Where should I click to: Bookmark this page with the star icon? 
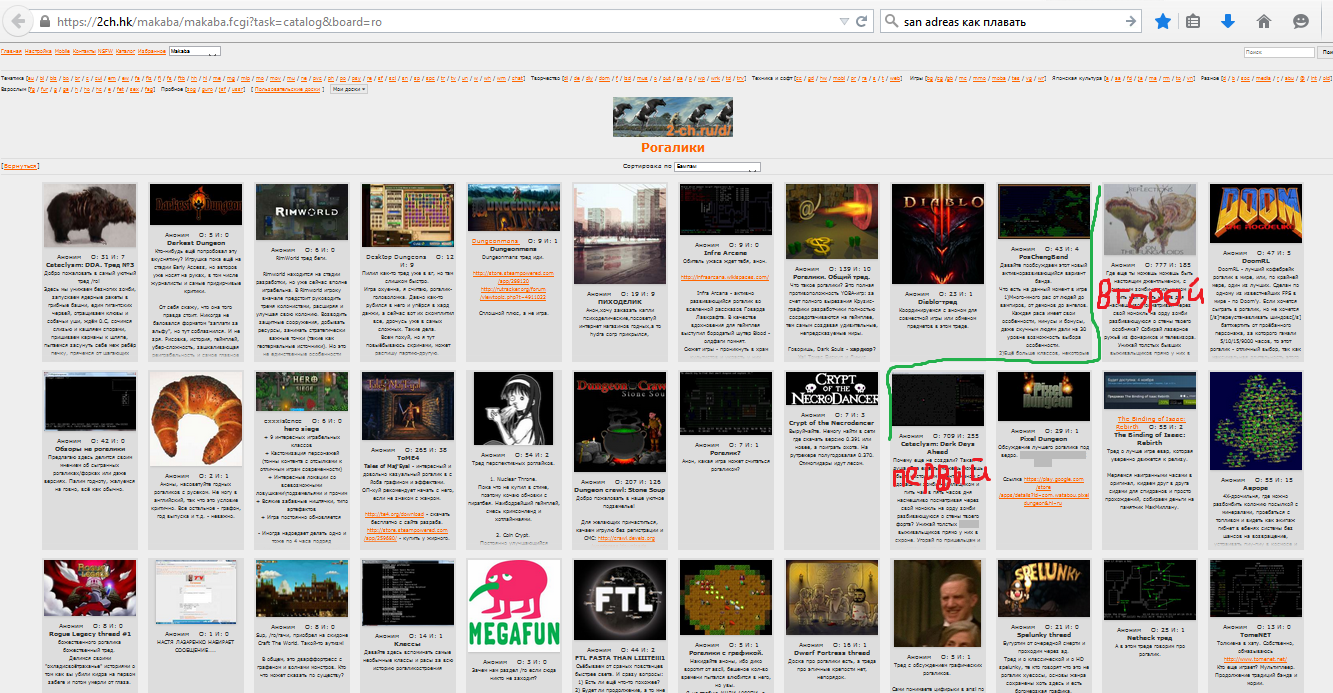coord(1162,21)
